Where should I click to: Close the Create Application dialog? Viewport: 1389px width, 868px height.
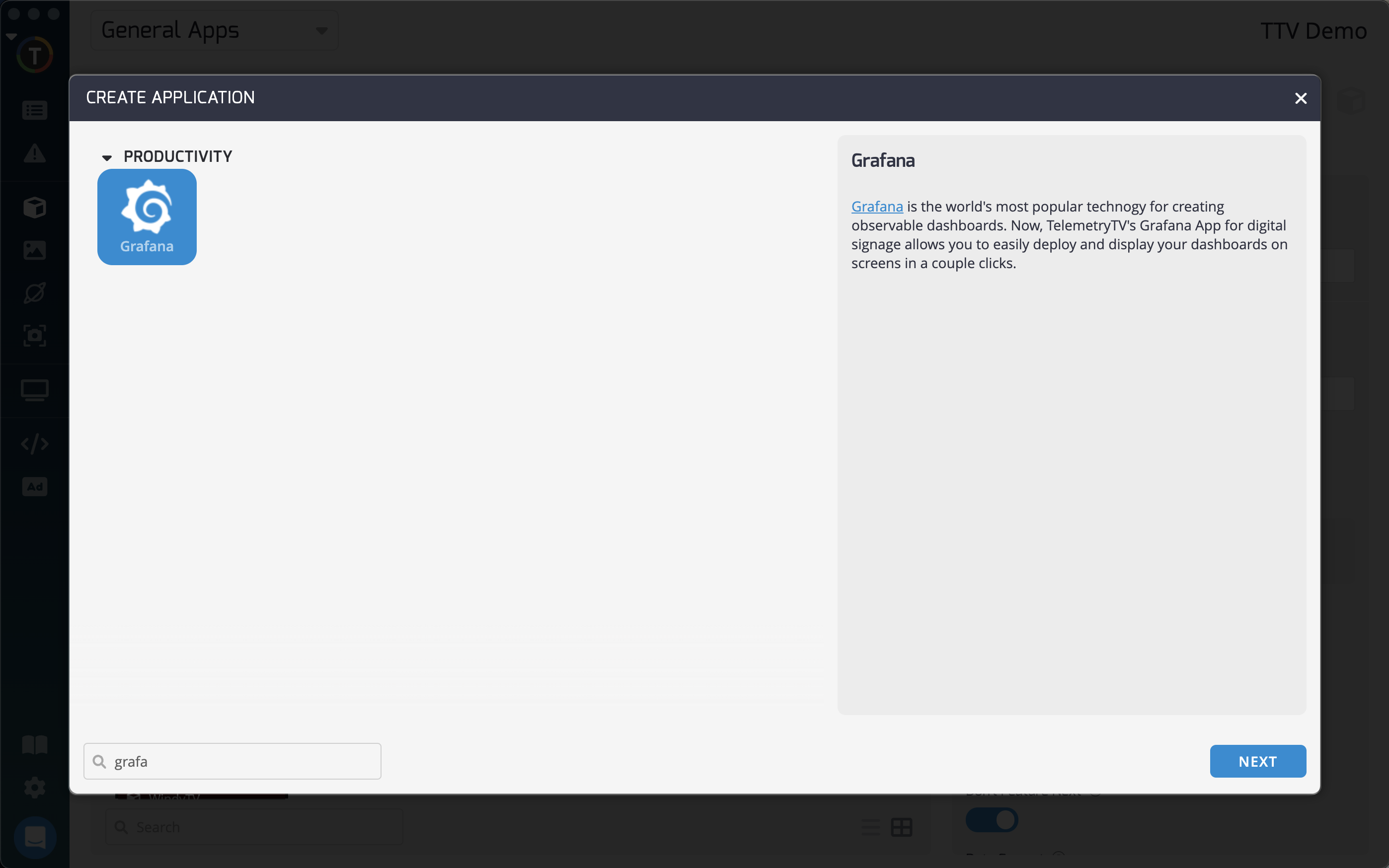tap(1300, 98)
